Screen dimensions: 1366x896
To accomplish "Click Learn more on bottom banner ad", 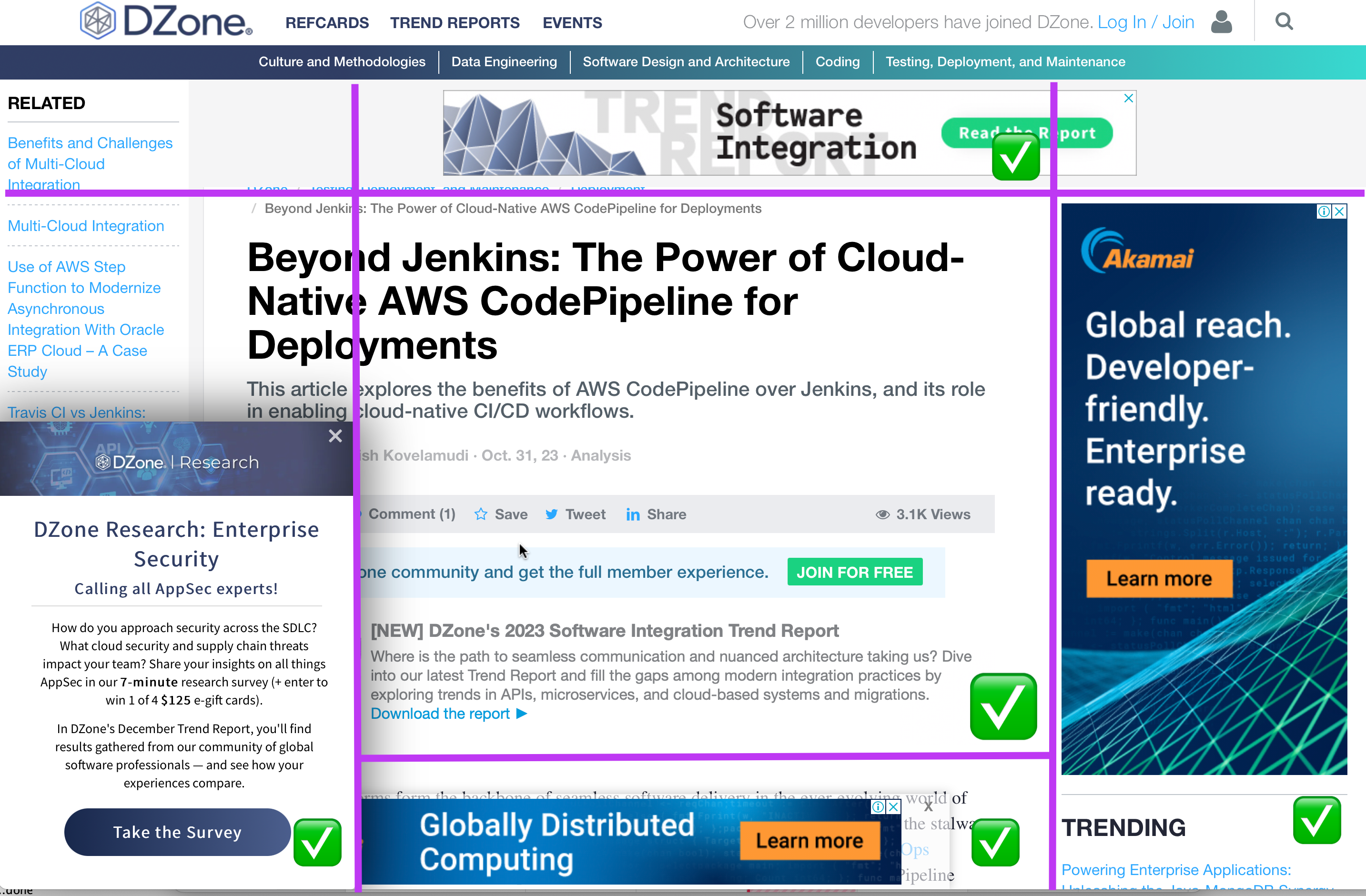I will 809,841.
